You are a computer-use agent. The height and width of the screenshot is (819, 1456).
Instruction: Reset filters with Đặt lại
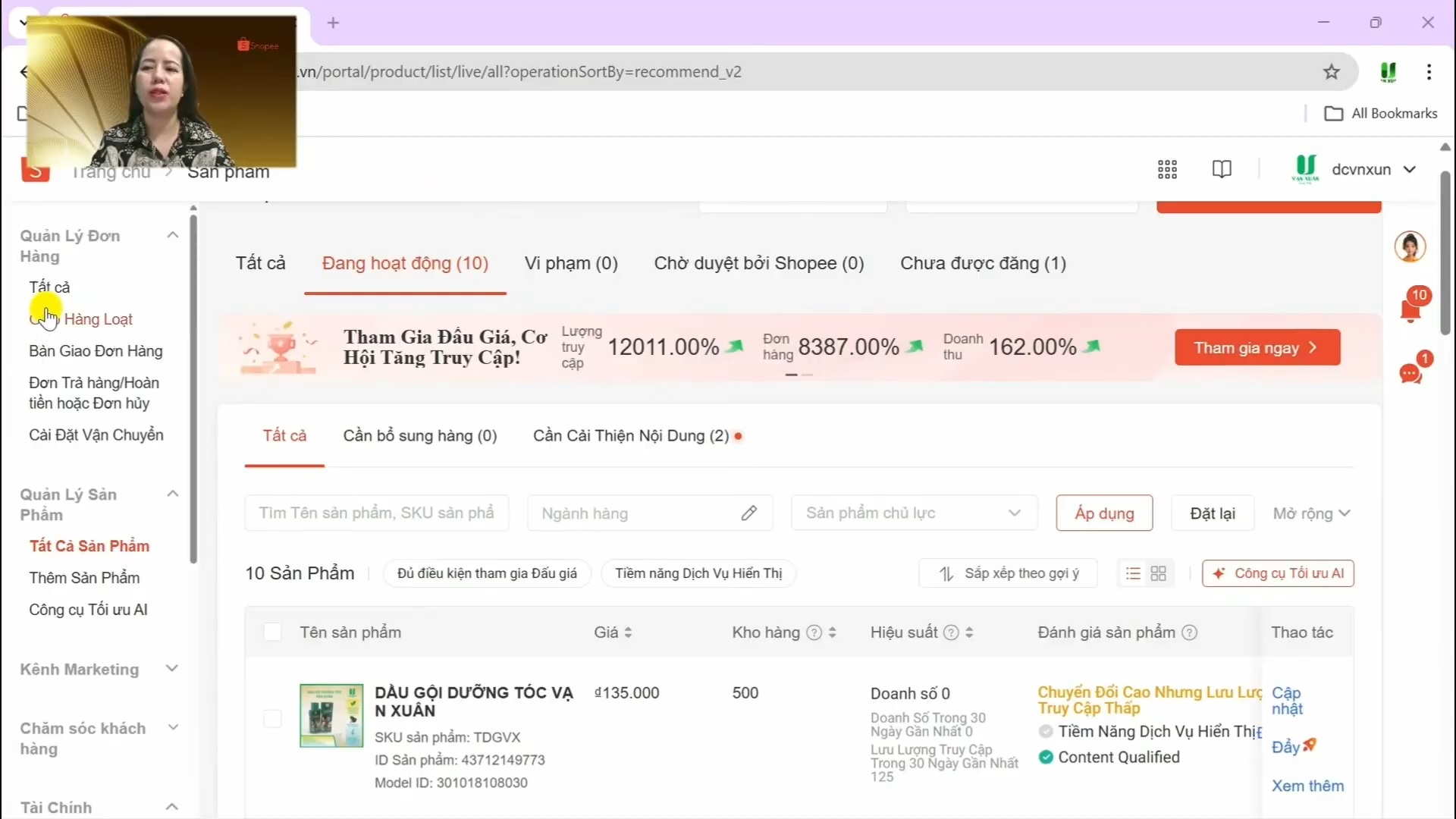tap(1213, 513)
